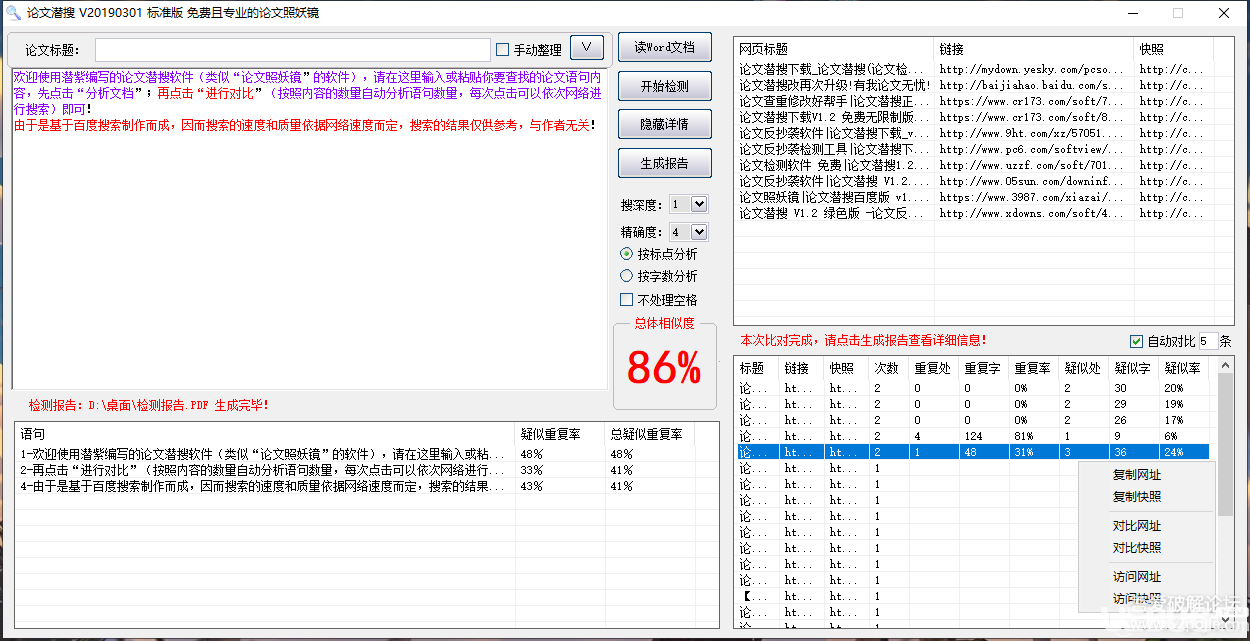
Task: Click 链接 header in web results list
Action: pos(1034,49)
